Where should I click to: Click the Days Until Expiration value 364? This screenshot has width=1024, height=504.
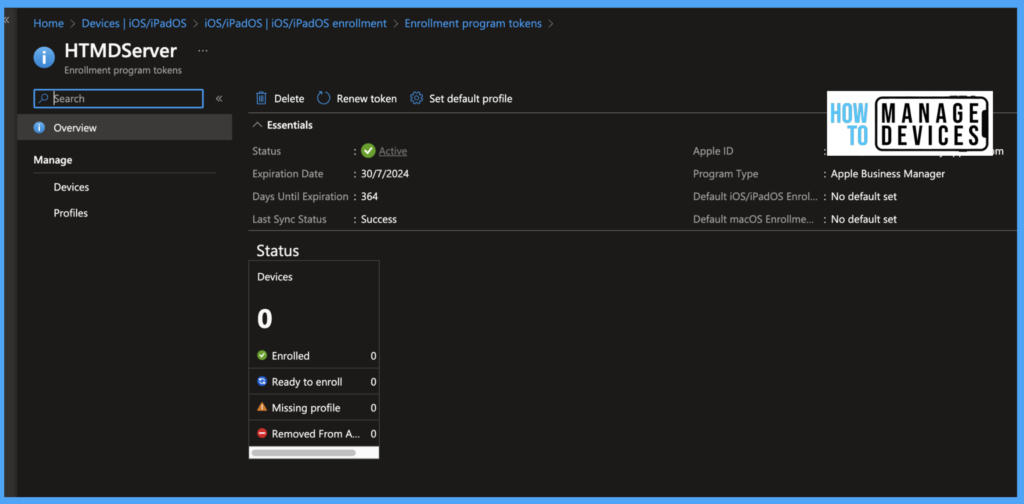tap(369, 197)
